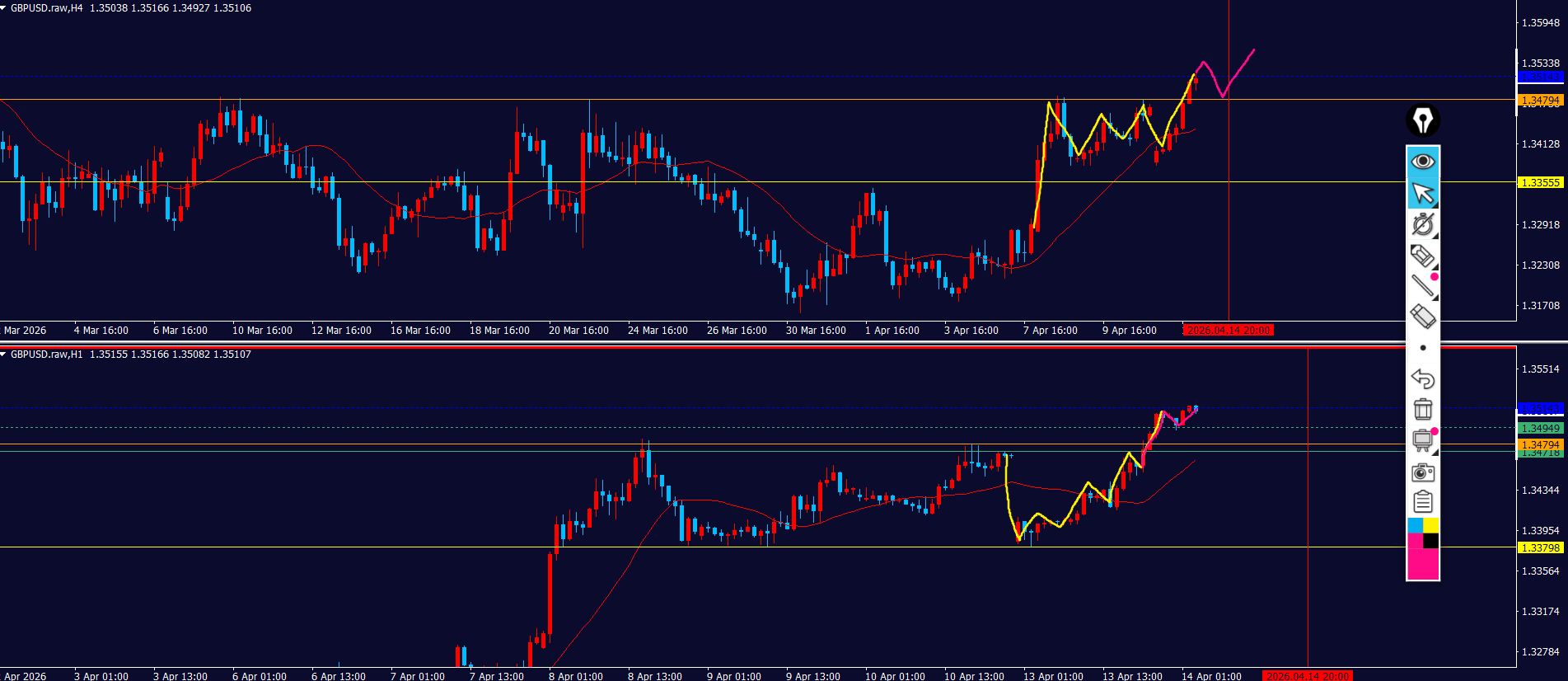The height and width of the screenshot is (681, 1568).
Task: Expand the GBPUSD.raw,H1 chart title arrow
Action: (x=4, y=354)
